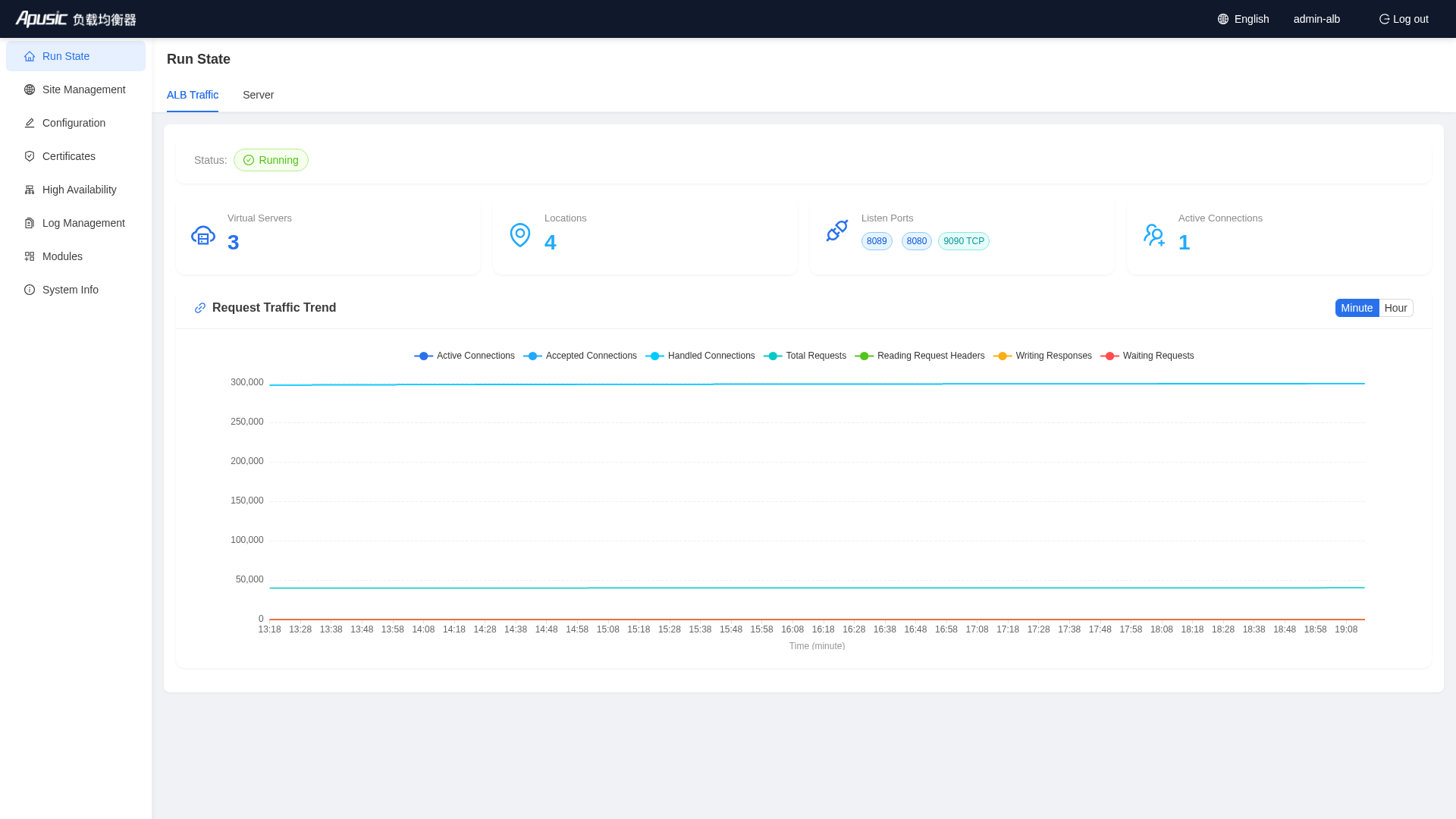The image size is (1456, 819).
Task: Open the English language selector
Action: coord(1243,19)
